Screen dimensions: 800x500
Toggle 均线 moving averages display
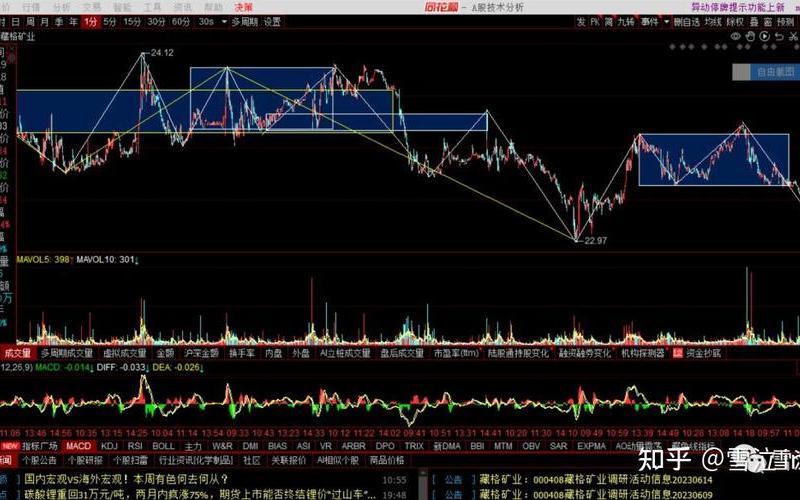[713, 22]
